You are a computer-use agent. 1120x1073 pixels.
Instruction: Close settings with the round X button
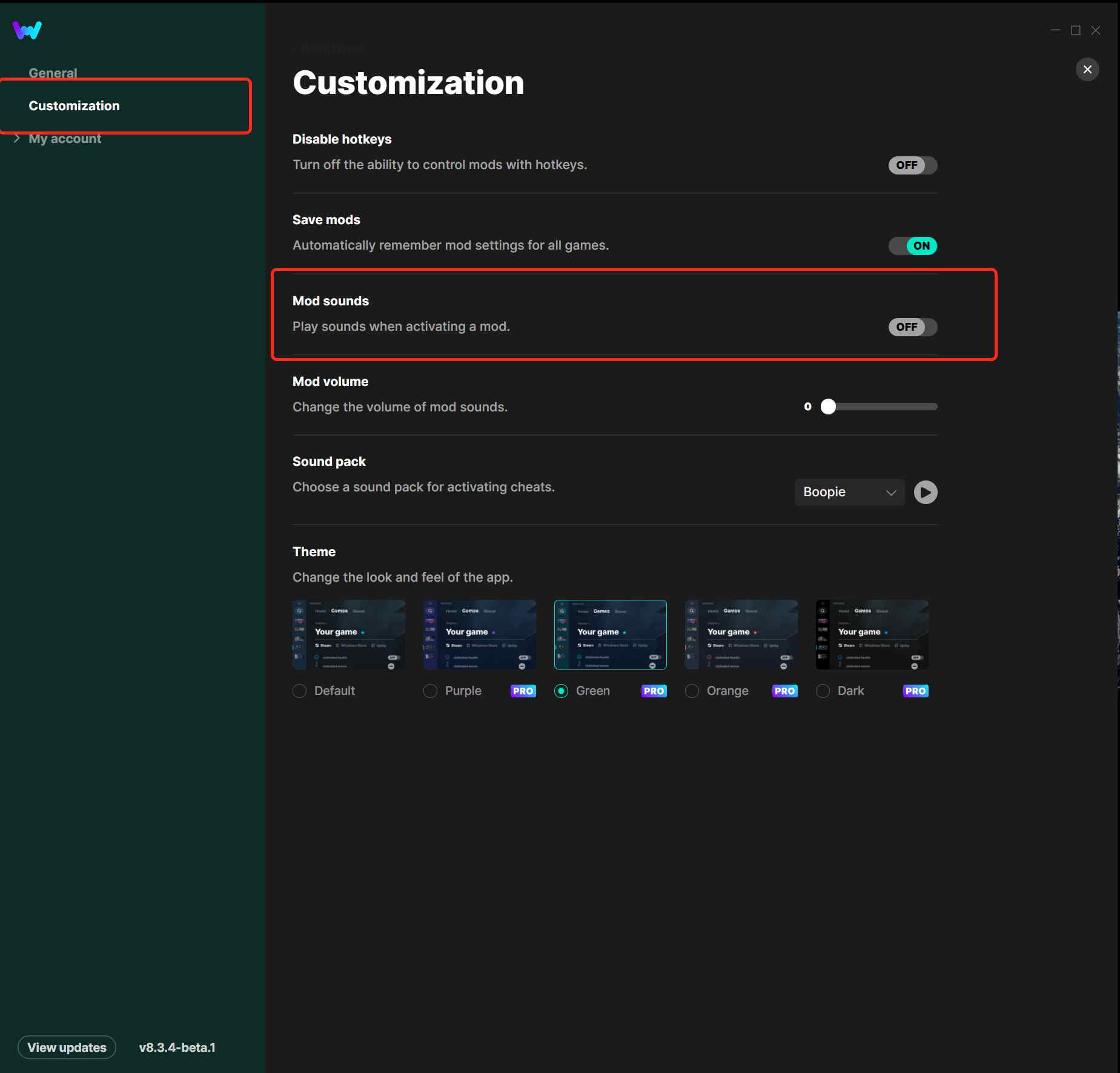point(1087,70)
